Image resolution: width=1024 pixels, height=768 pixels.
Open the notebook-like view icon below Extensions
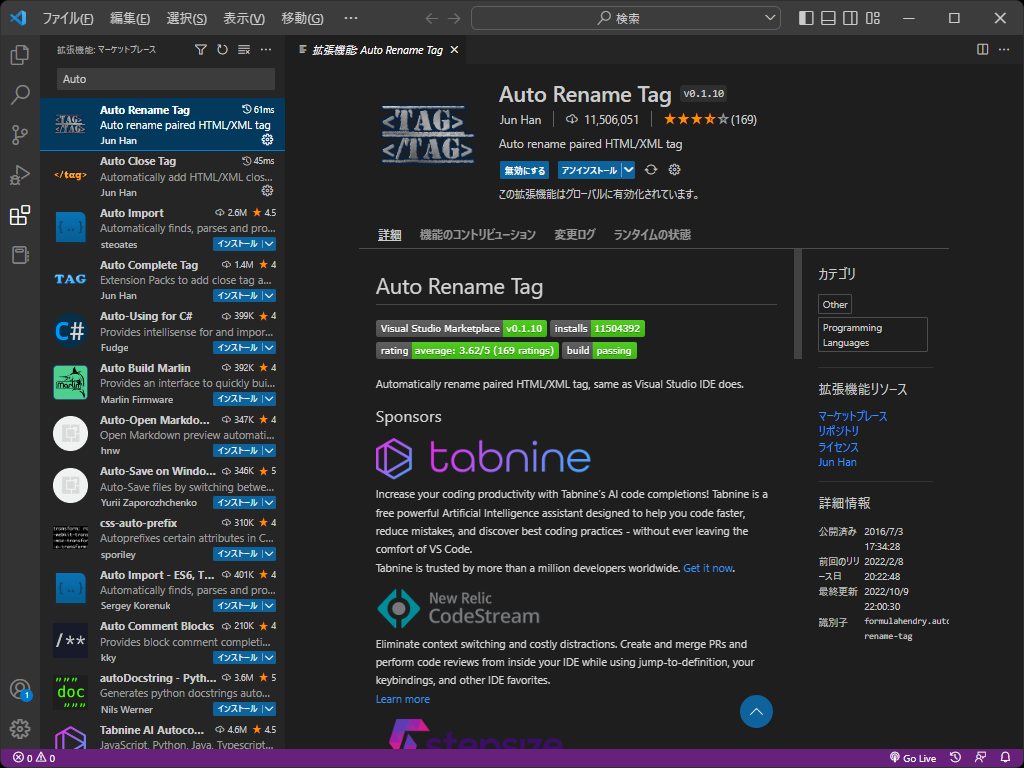20,255
